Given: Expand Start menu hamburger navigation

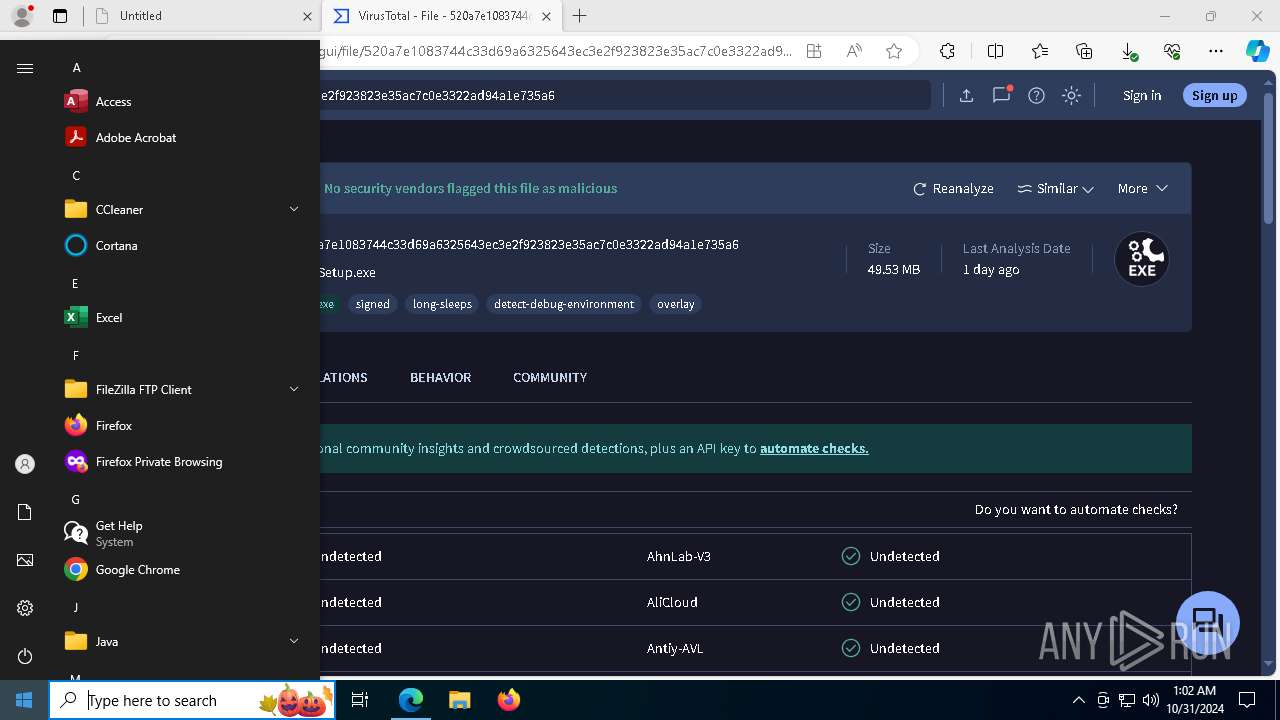Looking at the screenshot, I should (x=25, y=68).
